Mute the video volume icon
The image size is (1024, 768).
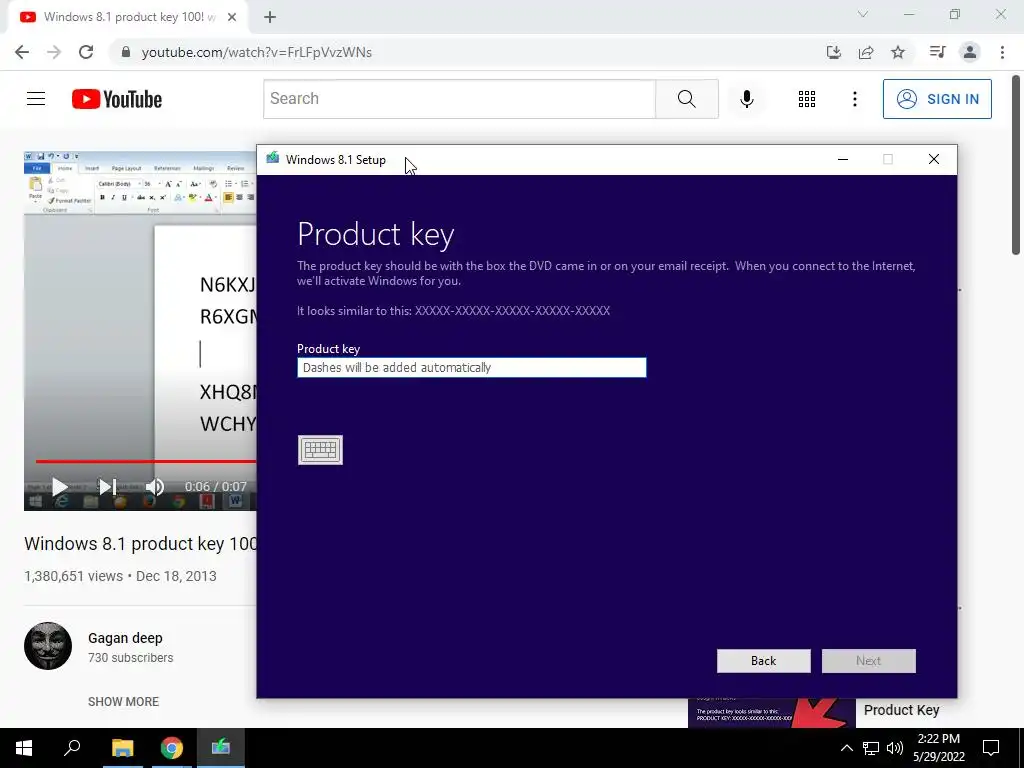point(155,487)
